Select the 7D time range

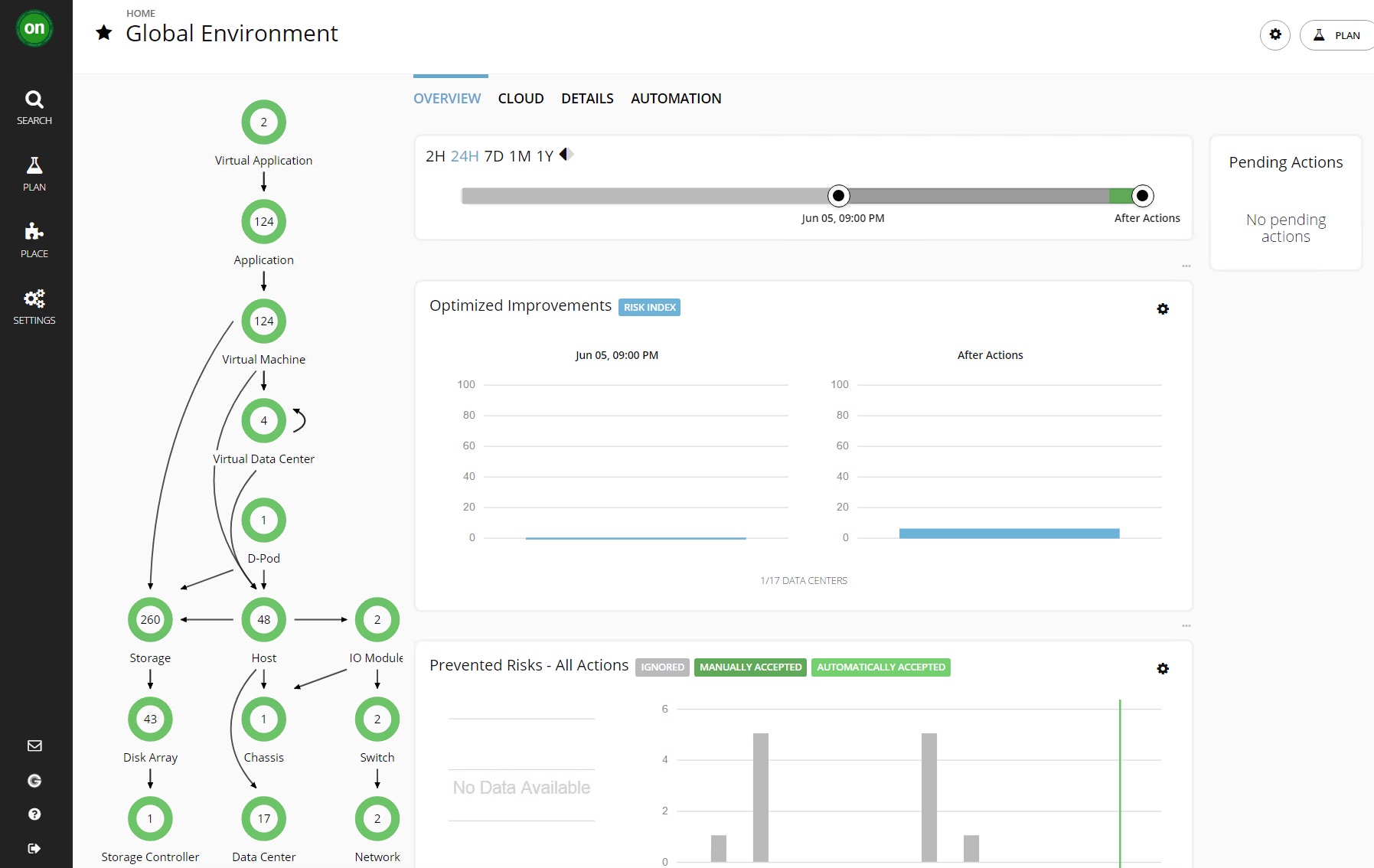(x=494, y=156)
